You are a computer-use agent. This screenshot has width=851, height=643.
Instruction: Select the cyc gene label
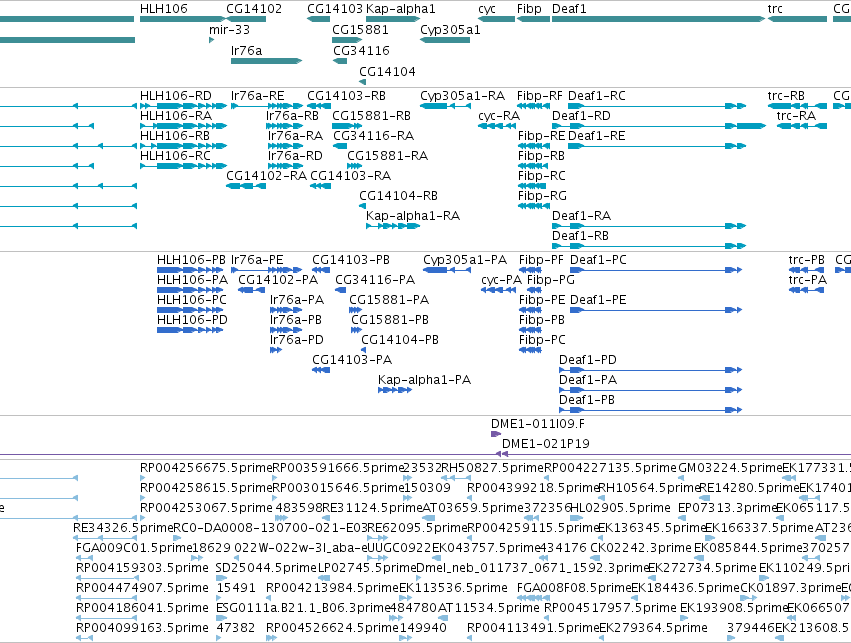(487, 9)
